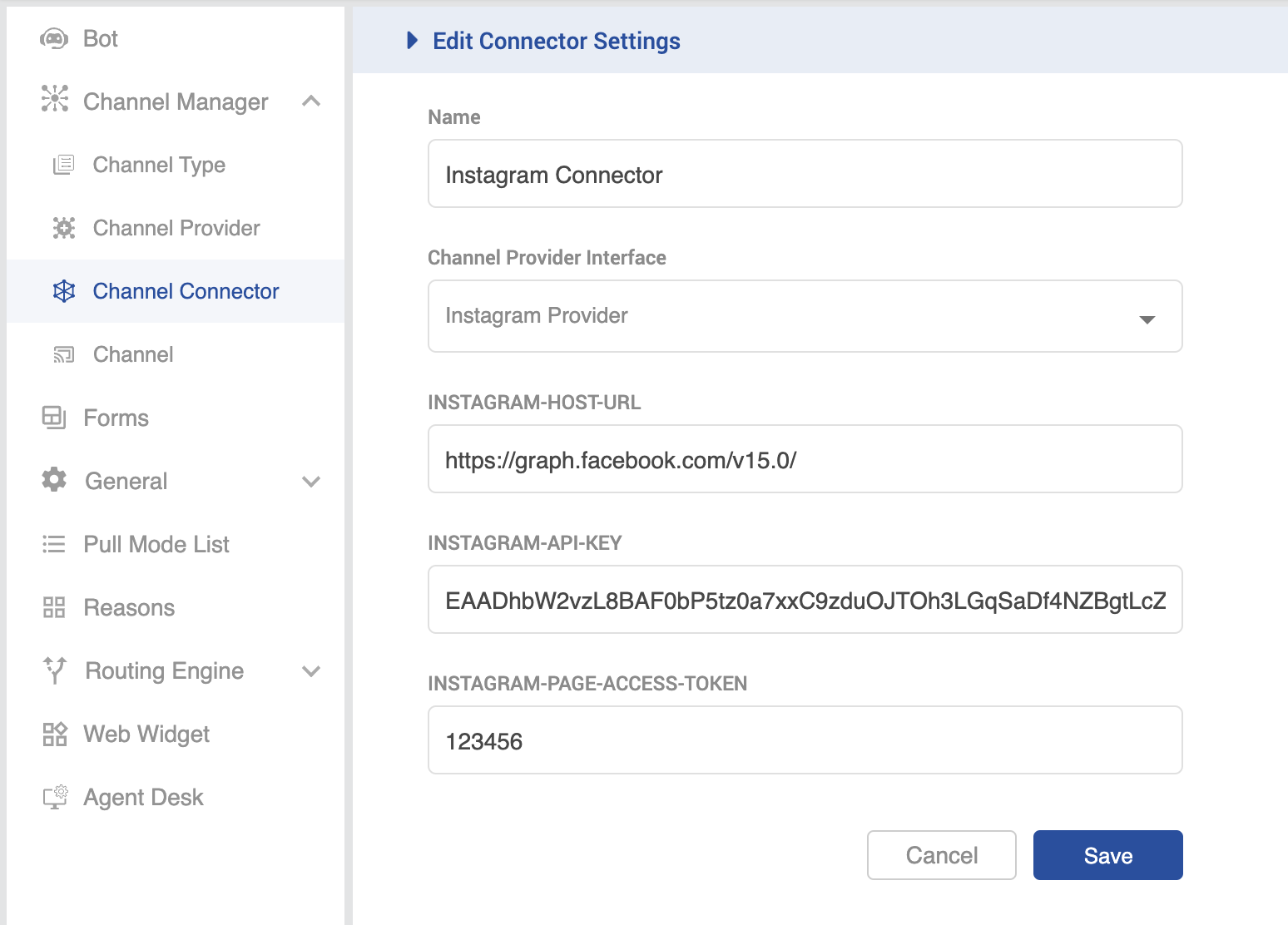Click the Routing Engine fork icon
The image size is (1288, 925).
(x=55, y=670)
